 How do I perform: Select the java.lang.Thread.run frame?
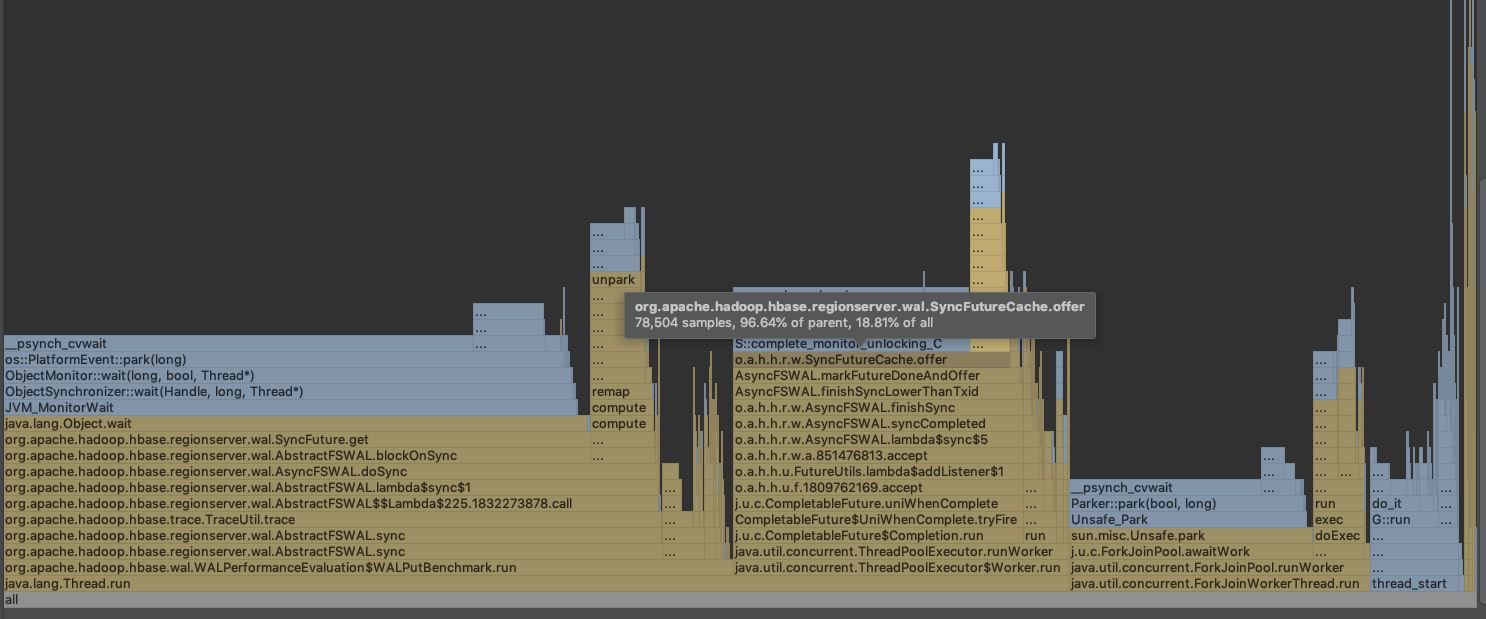[535, 583]
